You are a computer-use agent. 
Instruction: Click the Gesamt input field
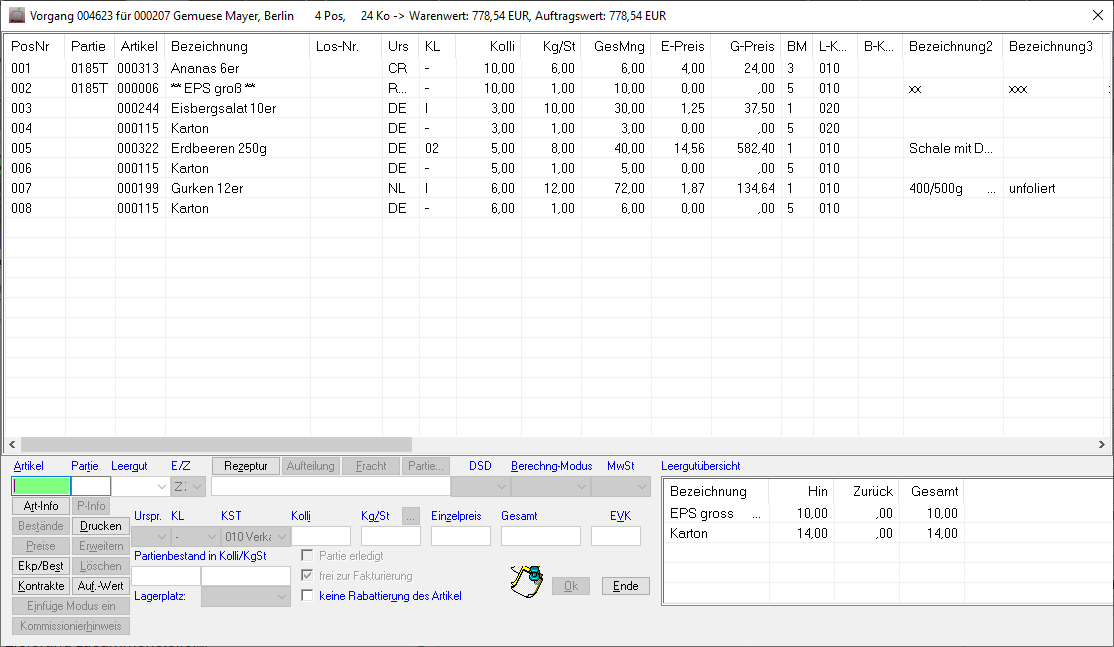[541, 535]
